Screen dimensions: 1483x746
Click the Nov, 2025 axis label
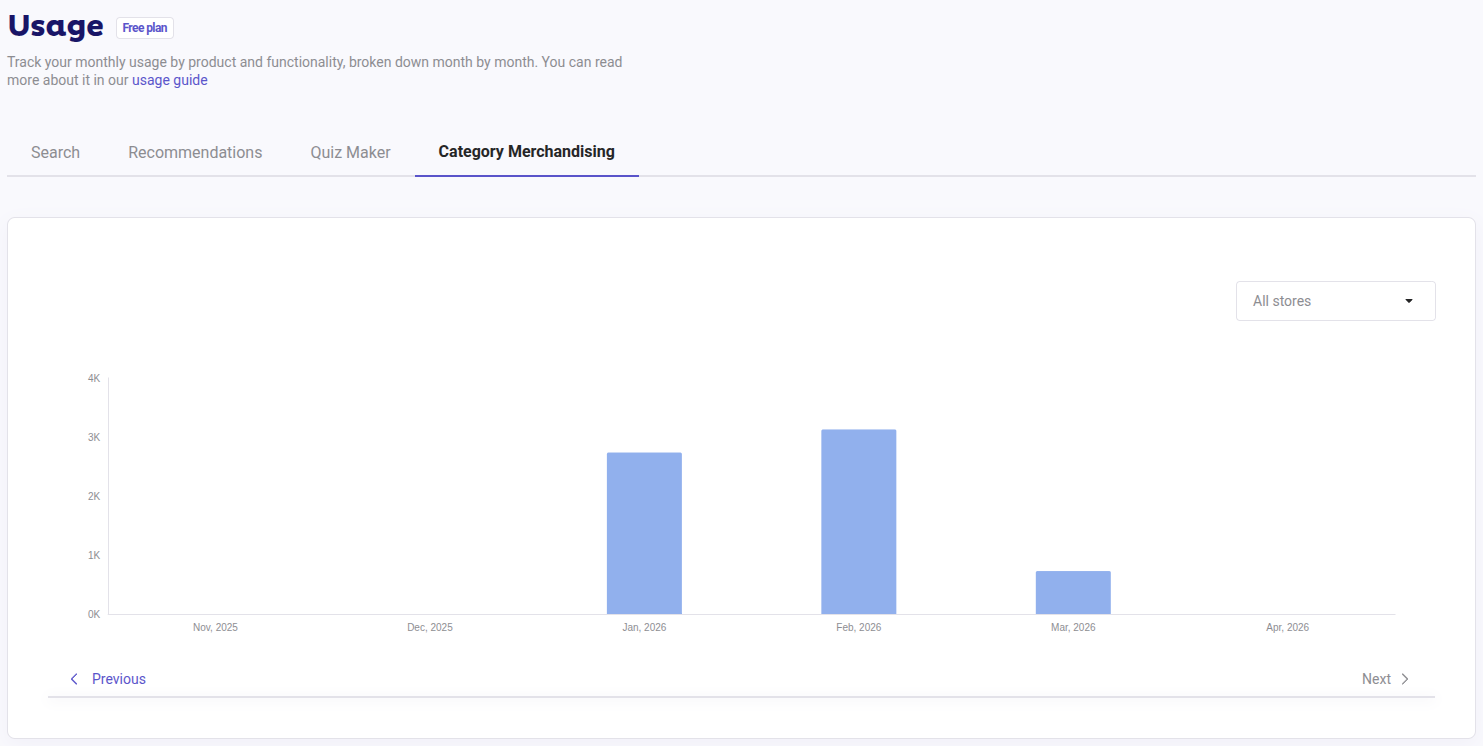pos(215,627)
